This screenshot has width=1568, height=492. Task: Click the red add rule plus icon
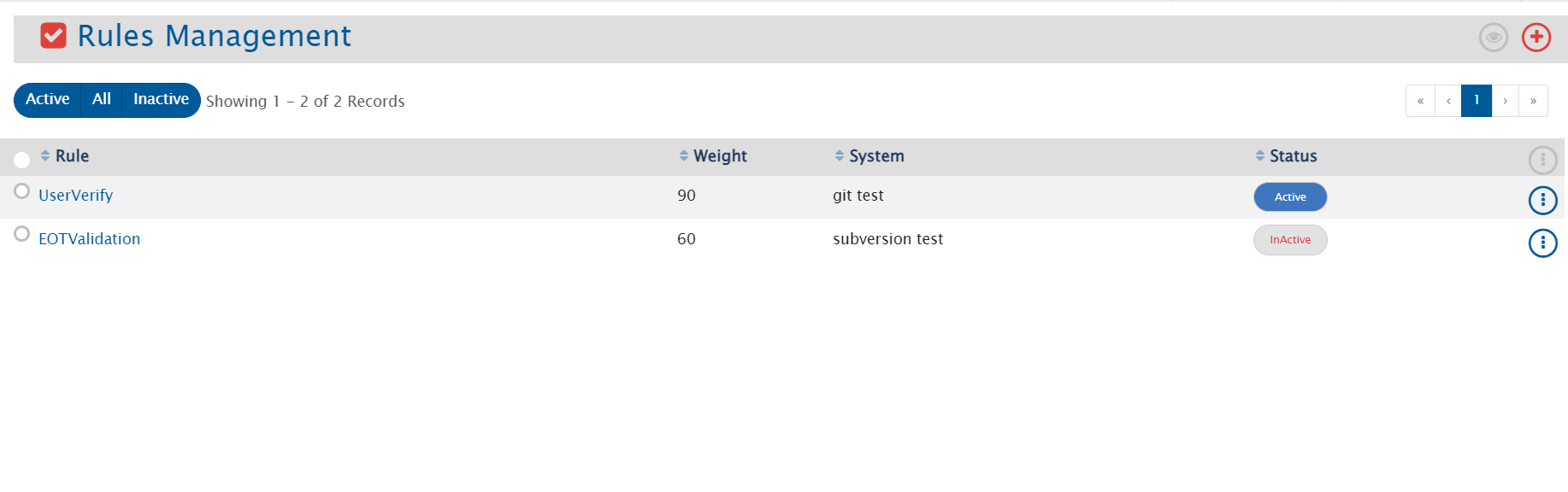(x=1536, y=38)
